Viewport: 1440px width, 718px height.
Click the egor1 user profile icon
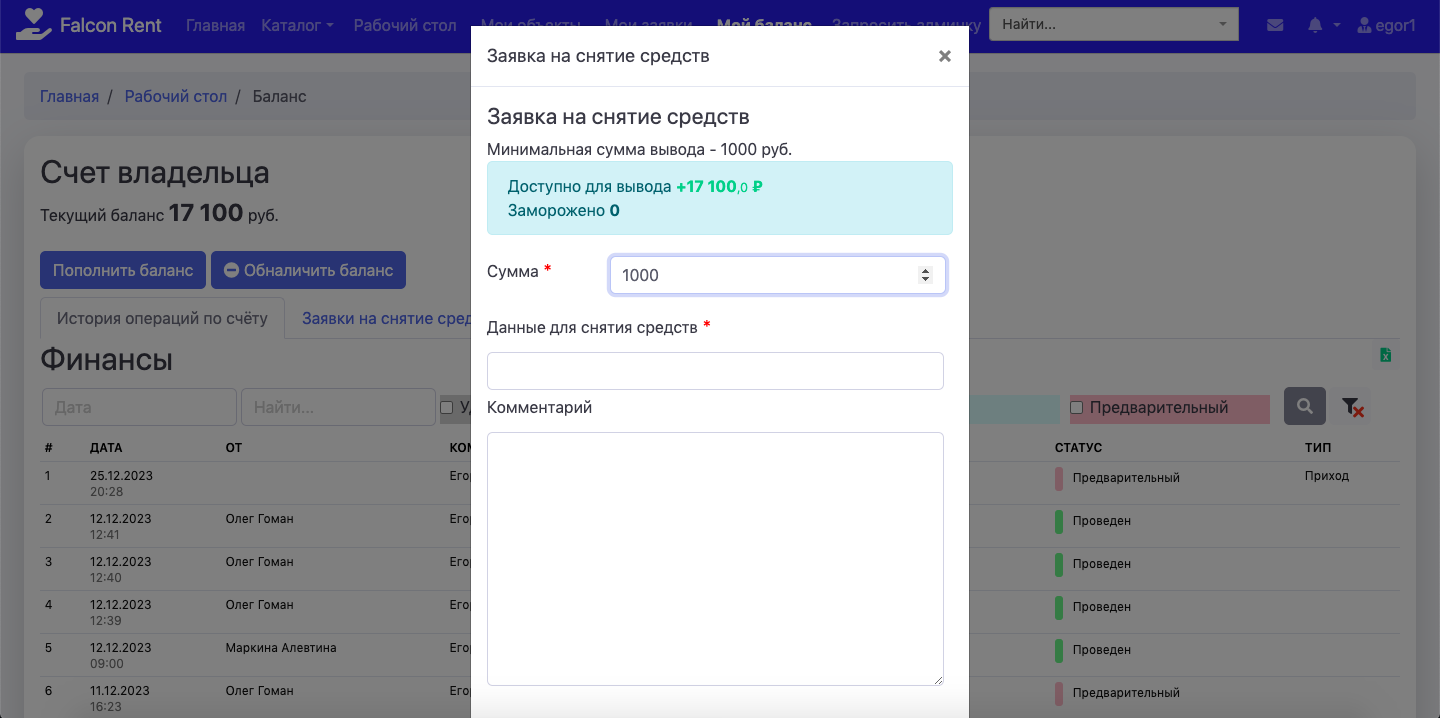(1363, 26)
